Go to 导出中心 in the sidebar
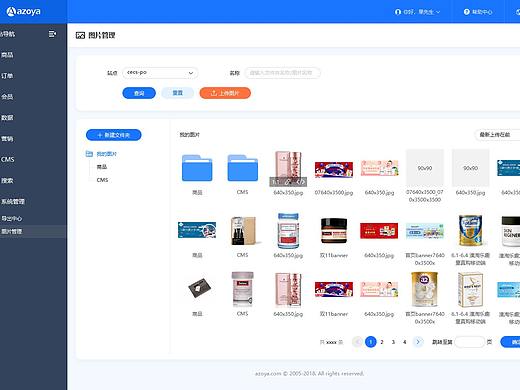The image size is (520, 390). [12, 218]
